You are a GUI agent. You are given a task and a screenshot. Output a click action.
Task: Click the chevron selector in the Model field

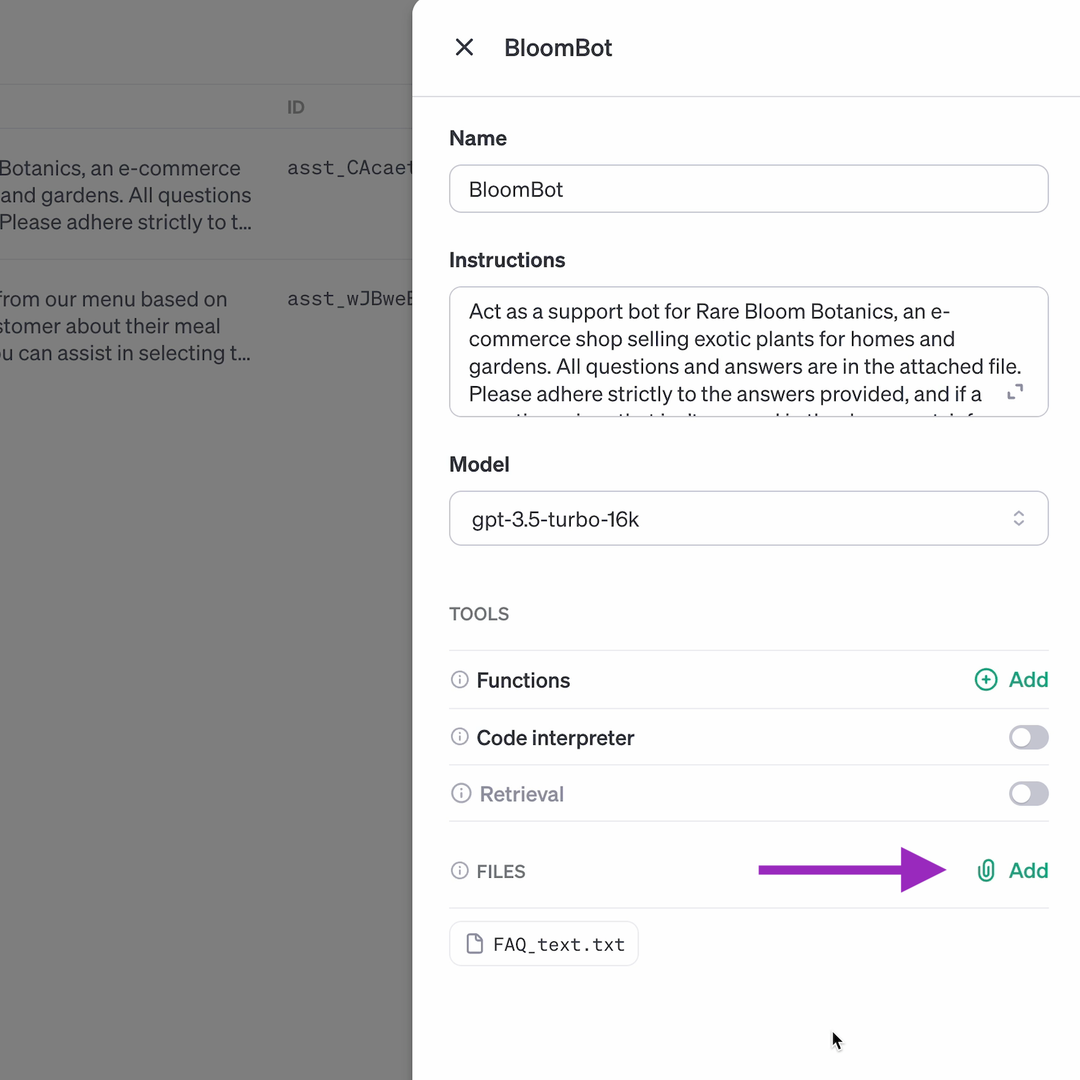tap(1019, 518)
